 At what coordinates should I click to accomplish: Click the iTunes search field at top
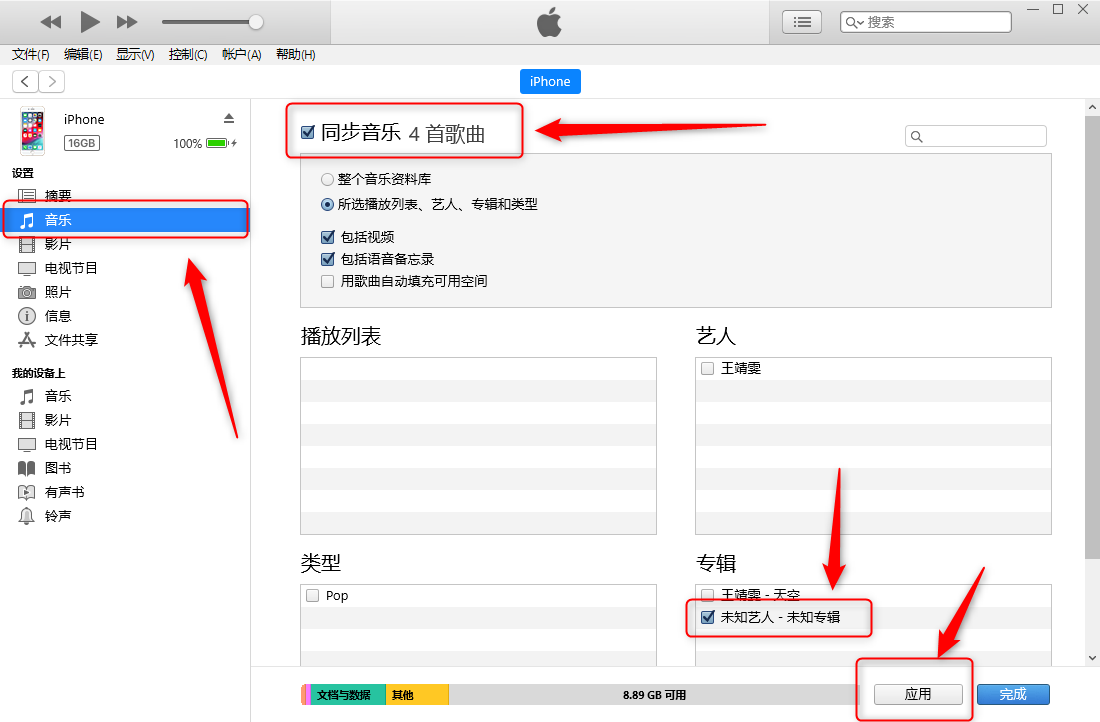point(925,22)
